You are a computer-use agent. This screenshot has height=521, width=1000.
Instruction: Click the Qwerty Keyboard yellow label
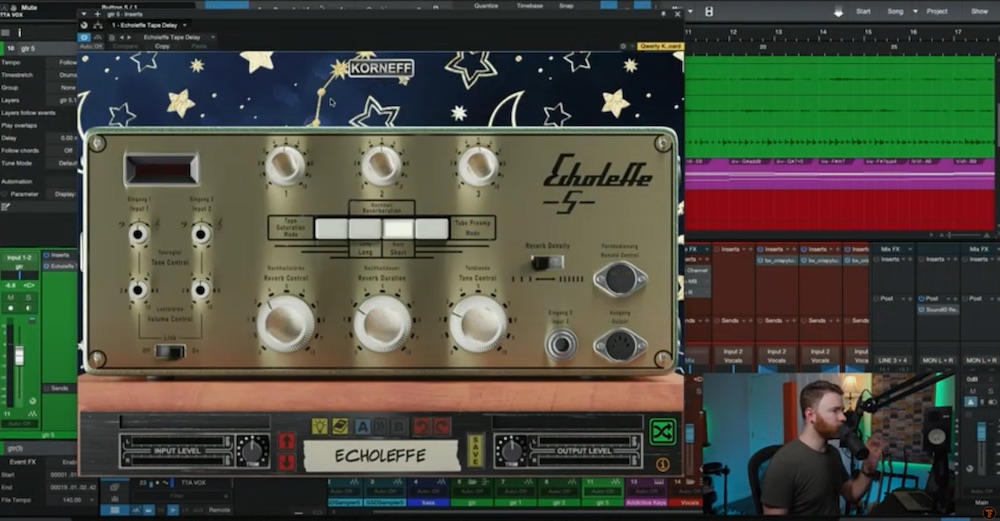[661, 46]
